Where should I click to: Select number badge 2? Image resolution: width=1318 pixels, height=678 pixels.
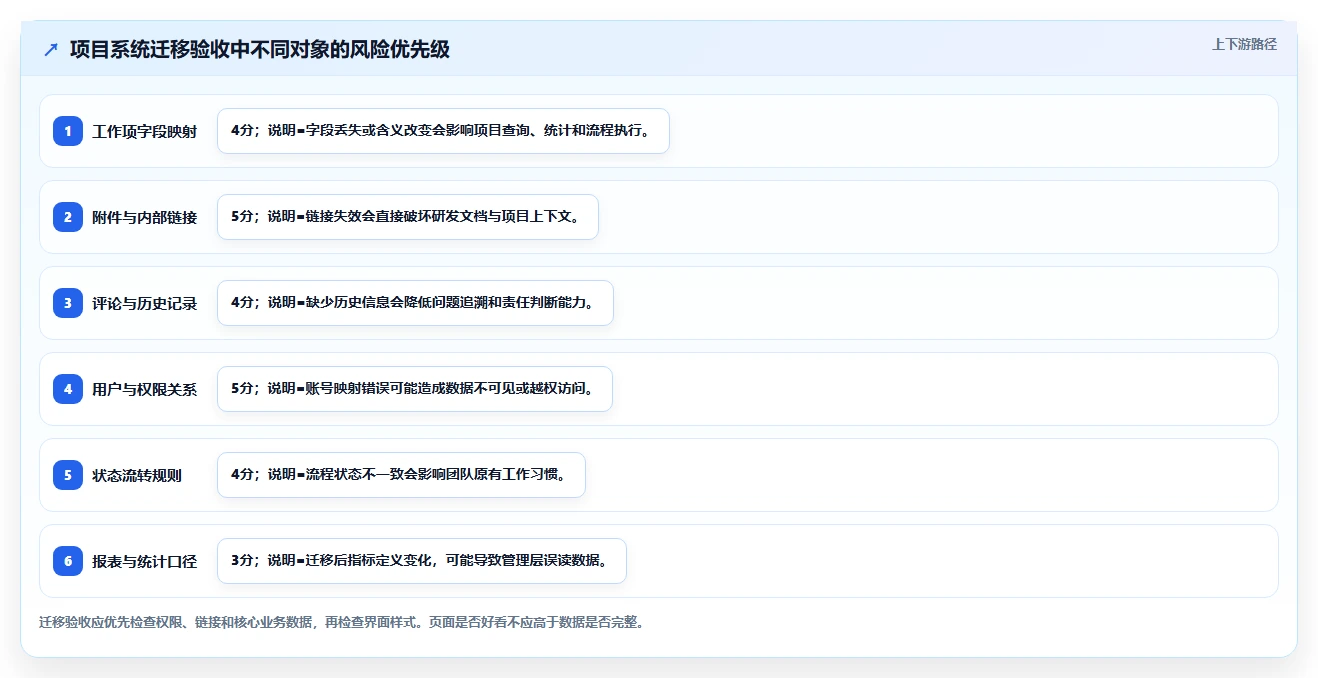pos(68,217)
